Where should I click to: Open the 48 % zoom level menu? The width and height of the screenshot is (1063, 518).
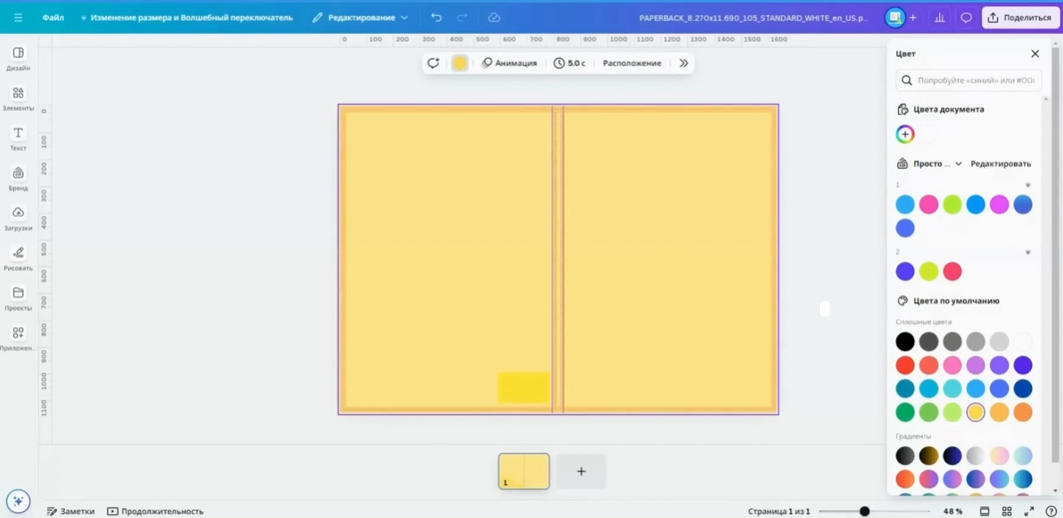pos(952,511)
